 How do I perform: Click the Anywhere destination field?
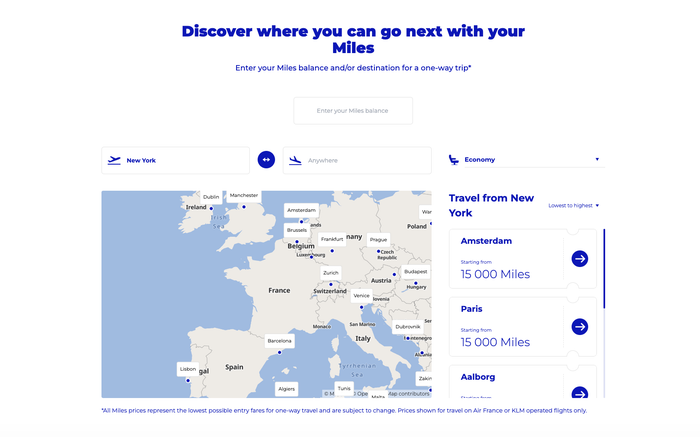(x=357, y=160)
